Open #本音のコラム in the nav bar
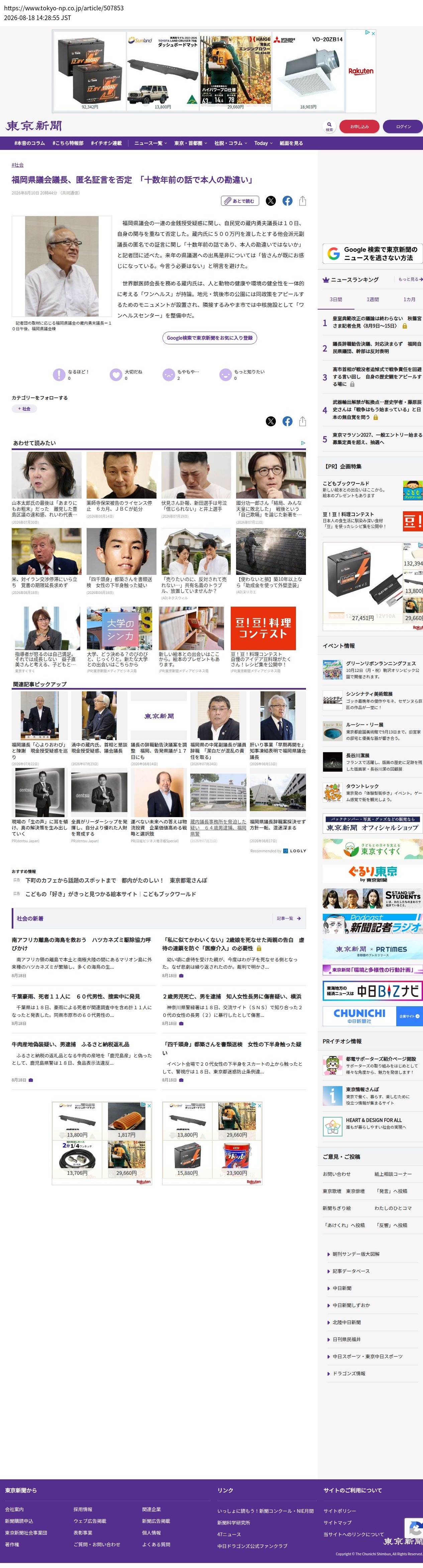This screenshot has width=423, height=1568. (30, 143)
